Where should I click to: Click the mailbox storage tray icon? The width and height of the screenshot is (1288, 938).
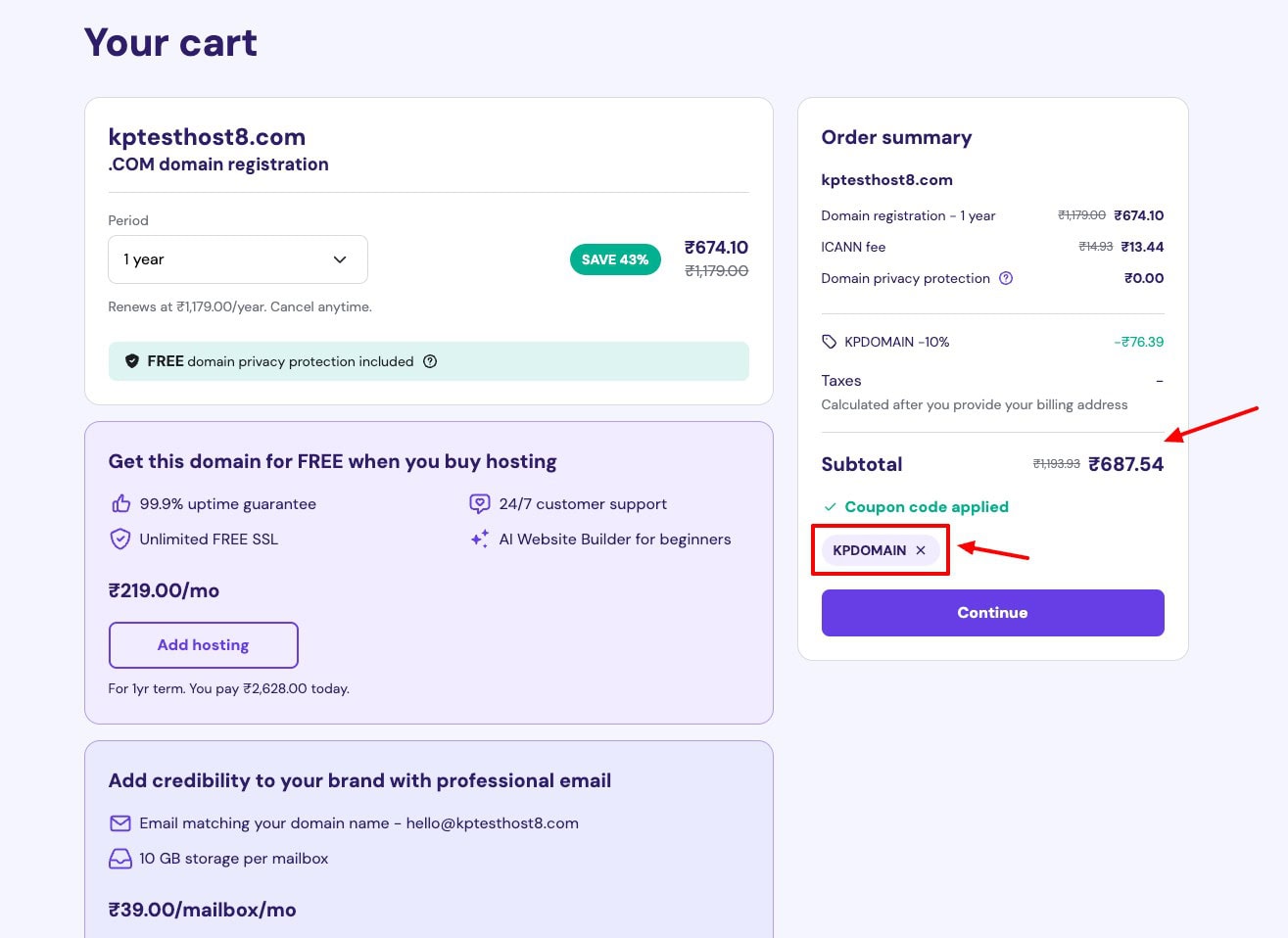point(120,859)
